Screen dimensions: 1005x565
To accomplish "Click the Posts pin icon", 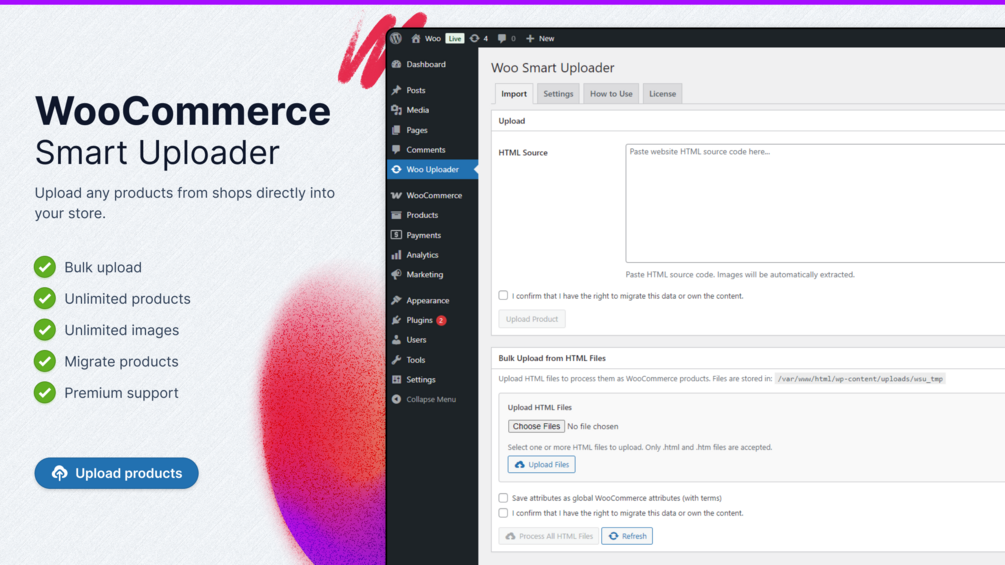I will 397,90.
